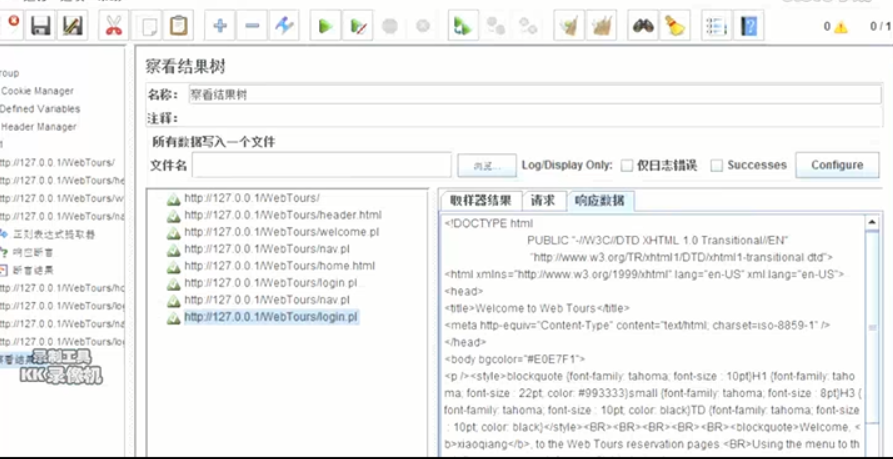The image size is (893, 459).
Task: Click the Copy toolbar icon
Action: point(147,26)
